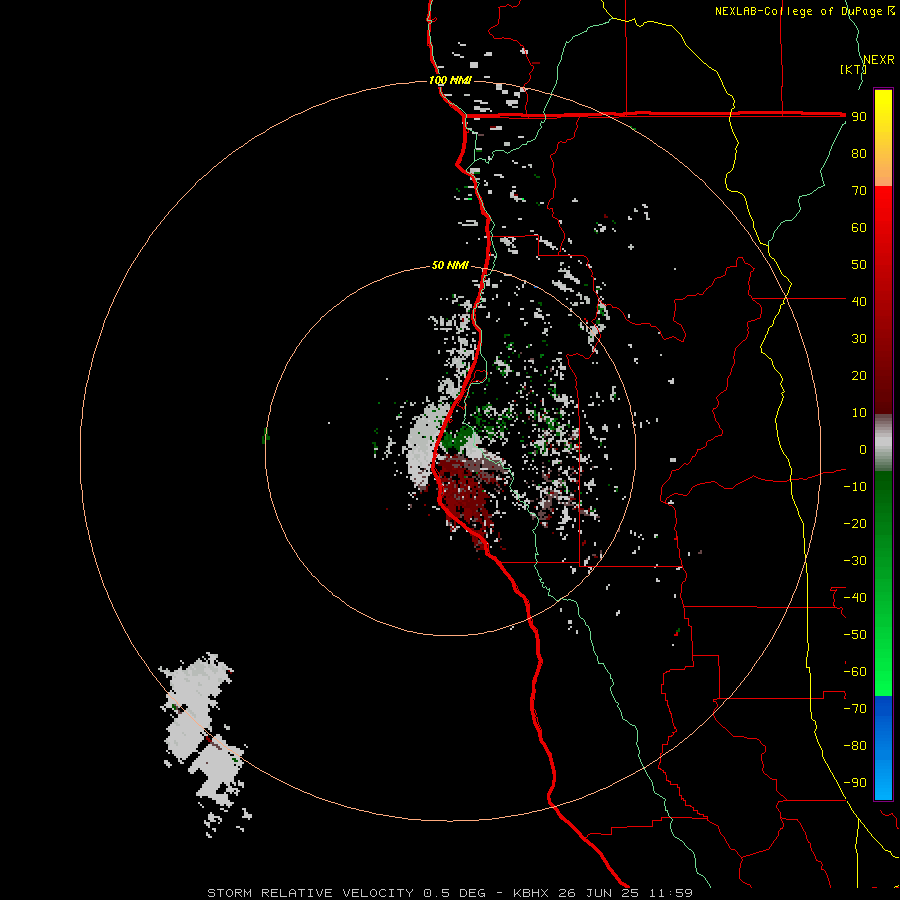Click the Storm Relative Velocity footer caption
The height and width of the screenshot is (900, 900).
[450, 893]
